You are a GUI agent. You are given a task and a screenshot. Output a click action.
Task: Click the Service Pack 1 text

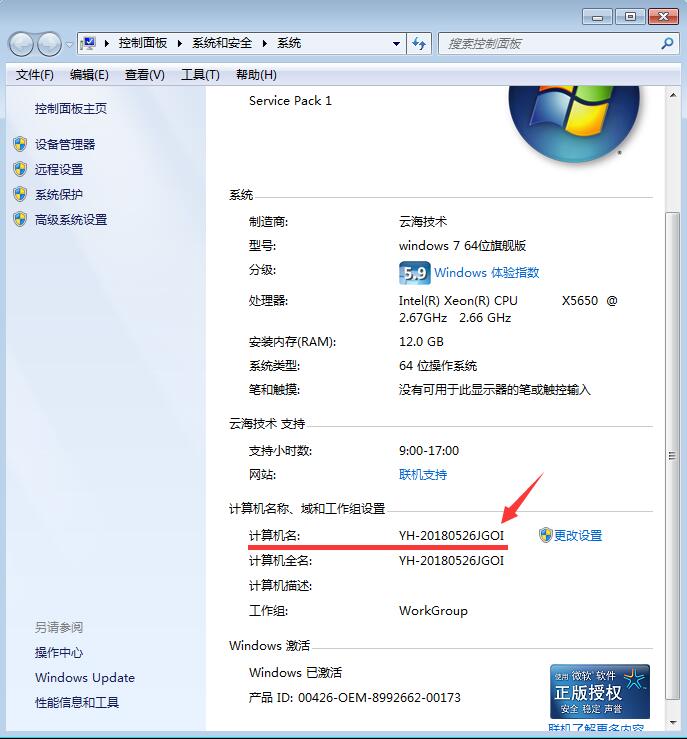click(290, 101)
